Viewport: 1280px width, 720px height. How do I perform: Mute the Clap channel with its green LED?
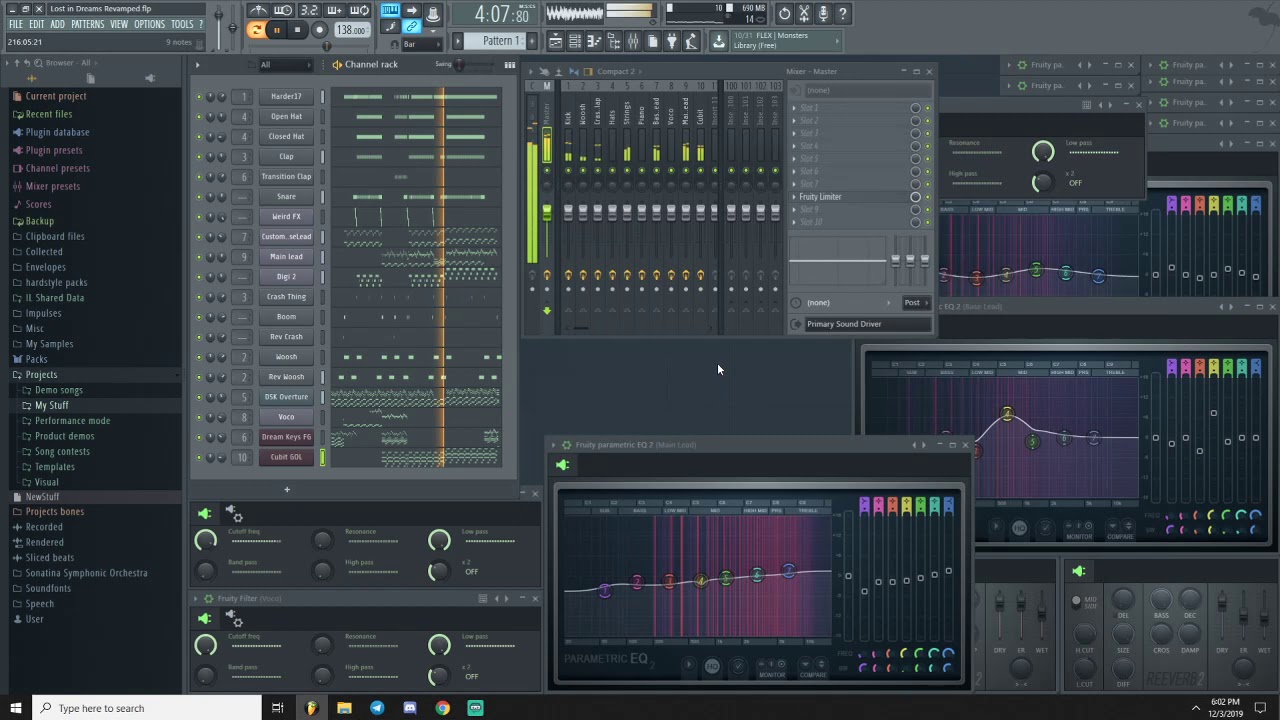click(x=199, y=157)
